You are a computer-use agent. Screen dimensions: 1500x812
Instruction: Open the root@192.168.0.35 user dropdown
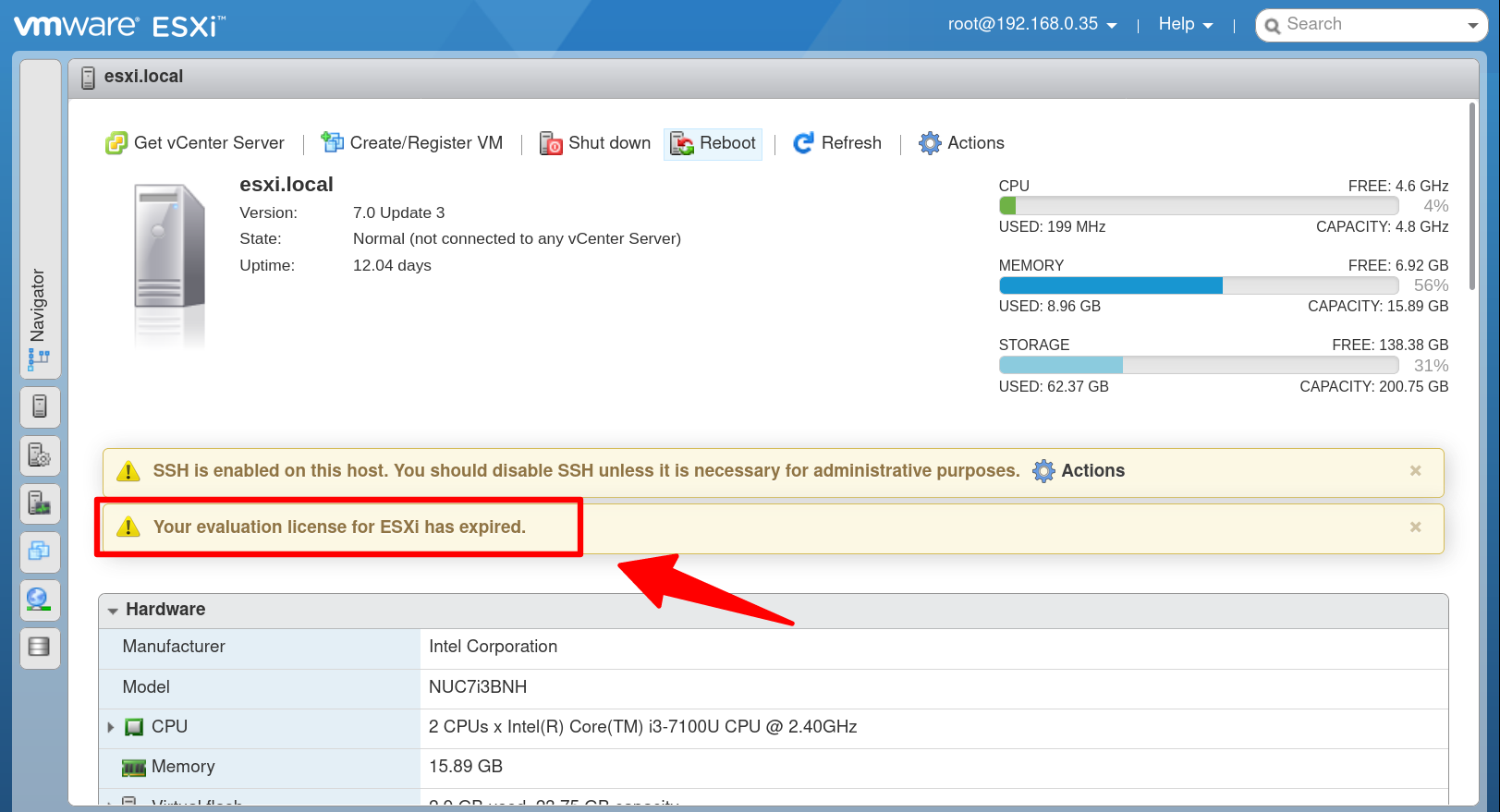point(1031,25)
